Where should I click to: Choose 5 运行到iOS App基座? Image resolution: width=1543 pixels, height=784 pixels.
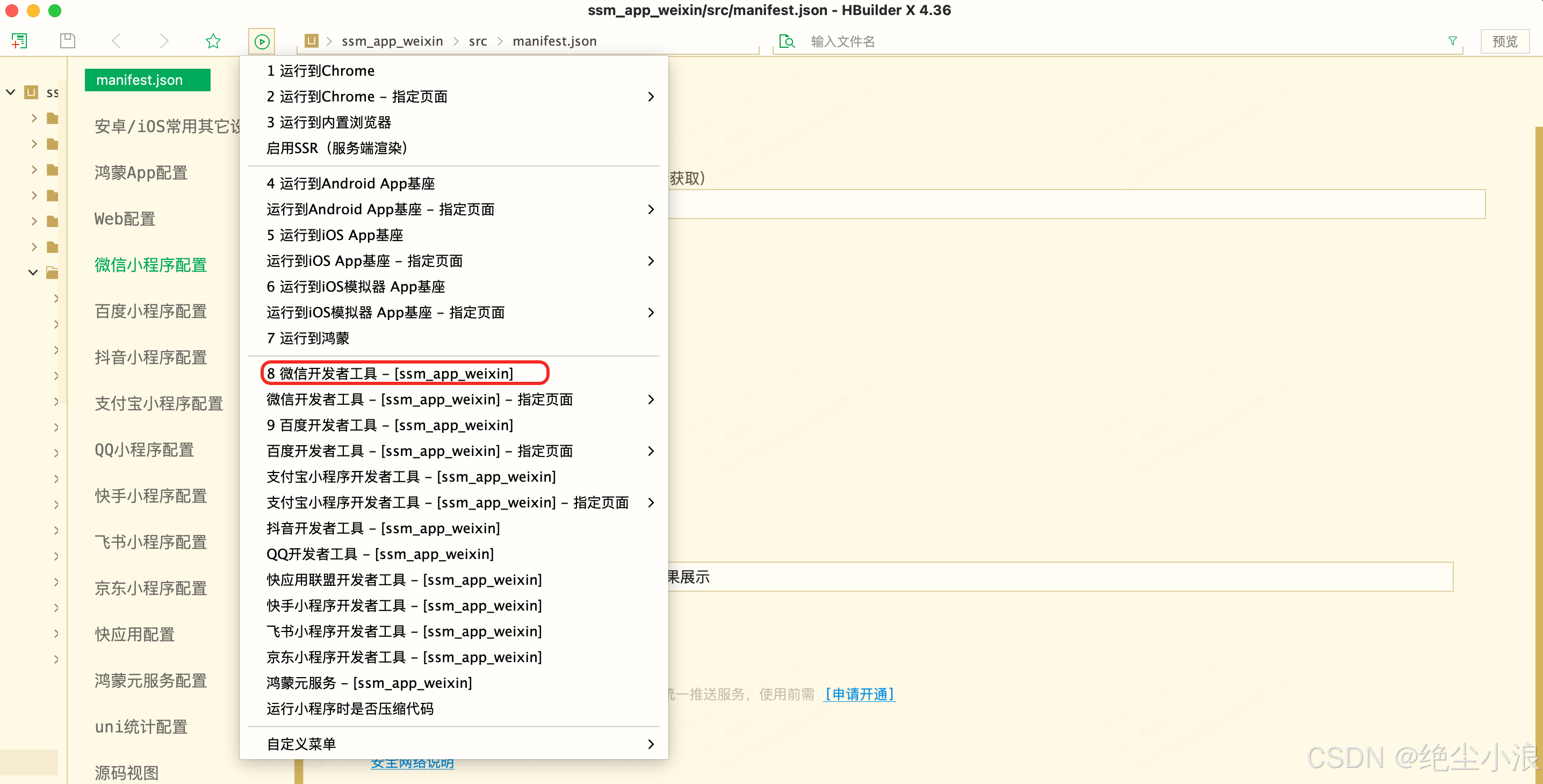coord(454,235)
